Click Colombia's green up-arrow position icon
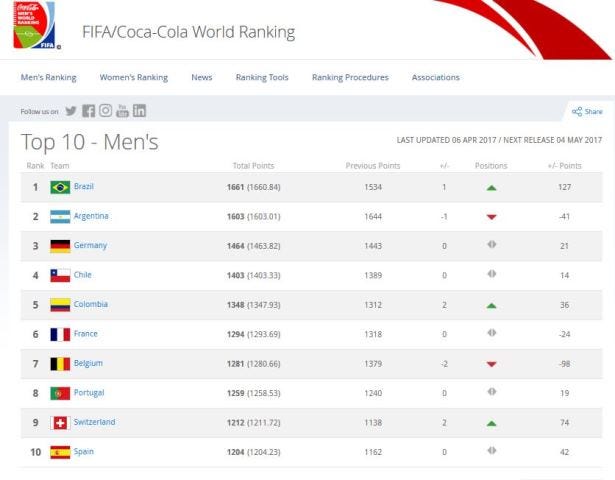 [491, 305]
